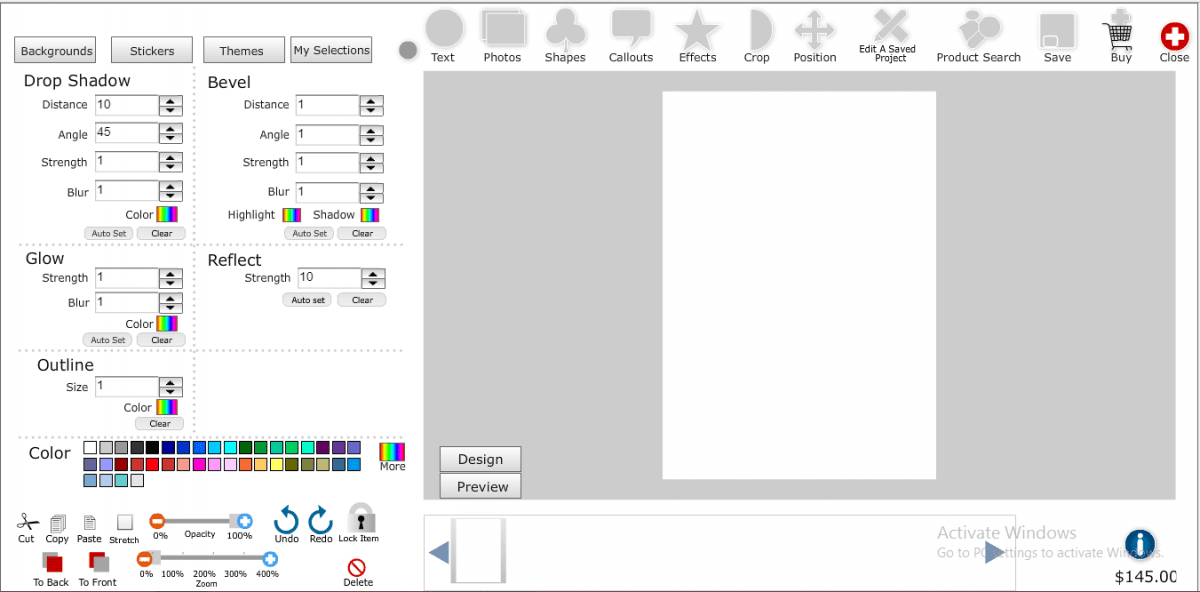Open the Shapes tool

tap(565, 30)
